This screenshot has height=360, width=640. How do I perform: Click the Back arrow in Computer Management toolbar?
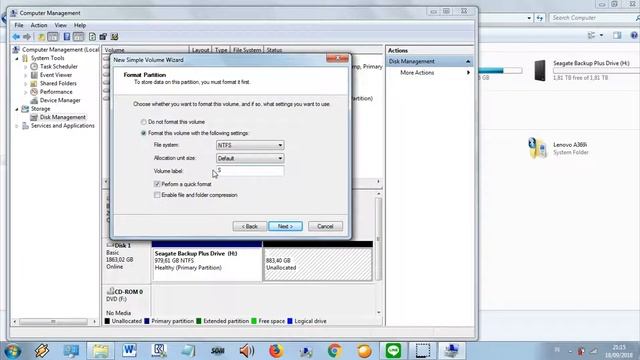pos(16,37)
